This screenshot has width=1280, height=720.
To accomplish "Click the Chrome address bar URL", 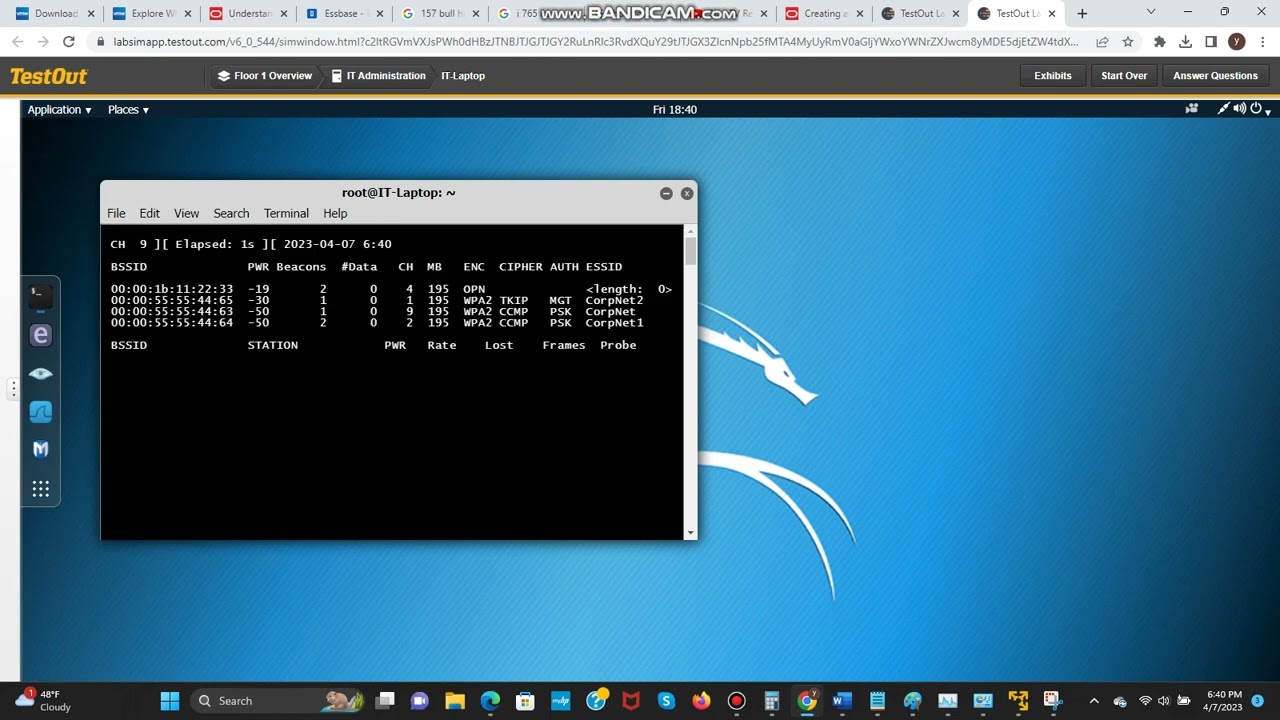I will tap(597, 42).
